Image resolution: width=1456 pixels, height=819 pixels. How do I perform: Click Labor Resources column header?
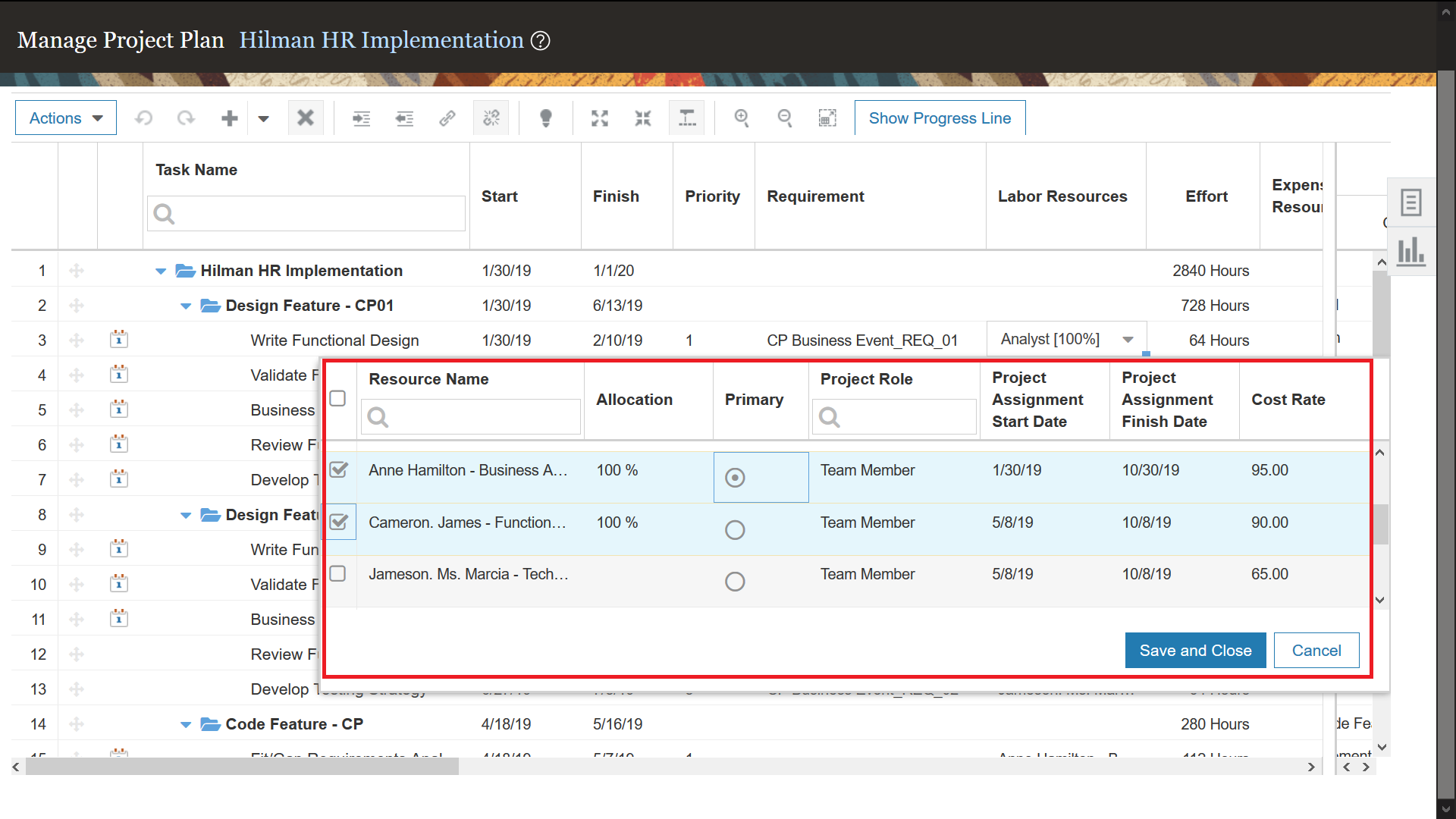coord(1062,196)
